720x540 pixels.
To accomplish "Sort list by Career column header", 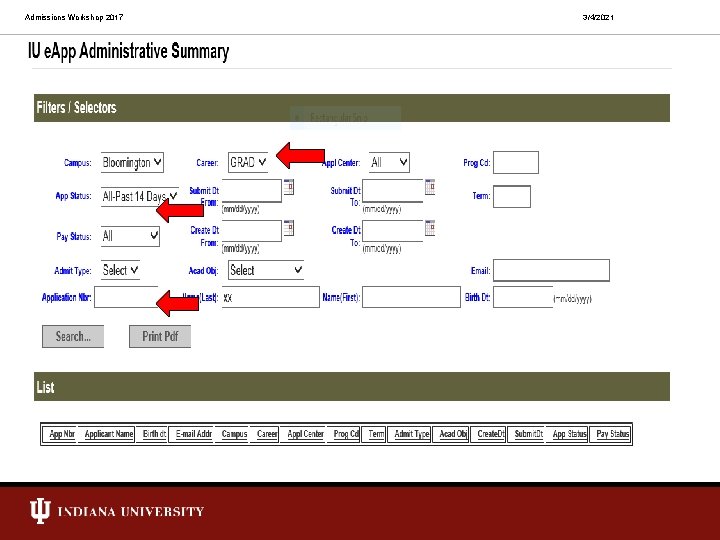I will (x=267, y=434).
